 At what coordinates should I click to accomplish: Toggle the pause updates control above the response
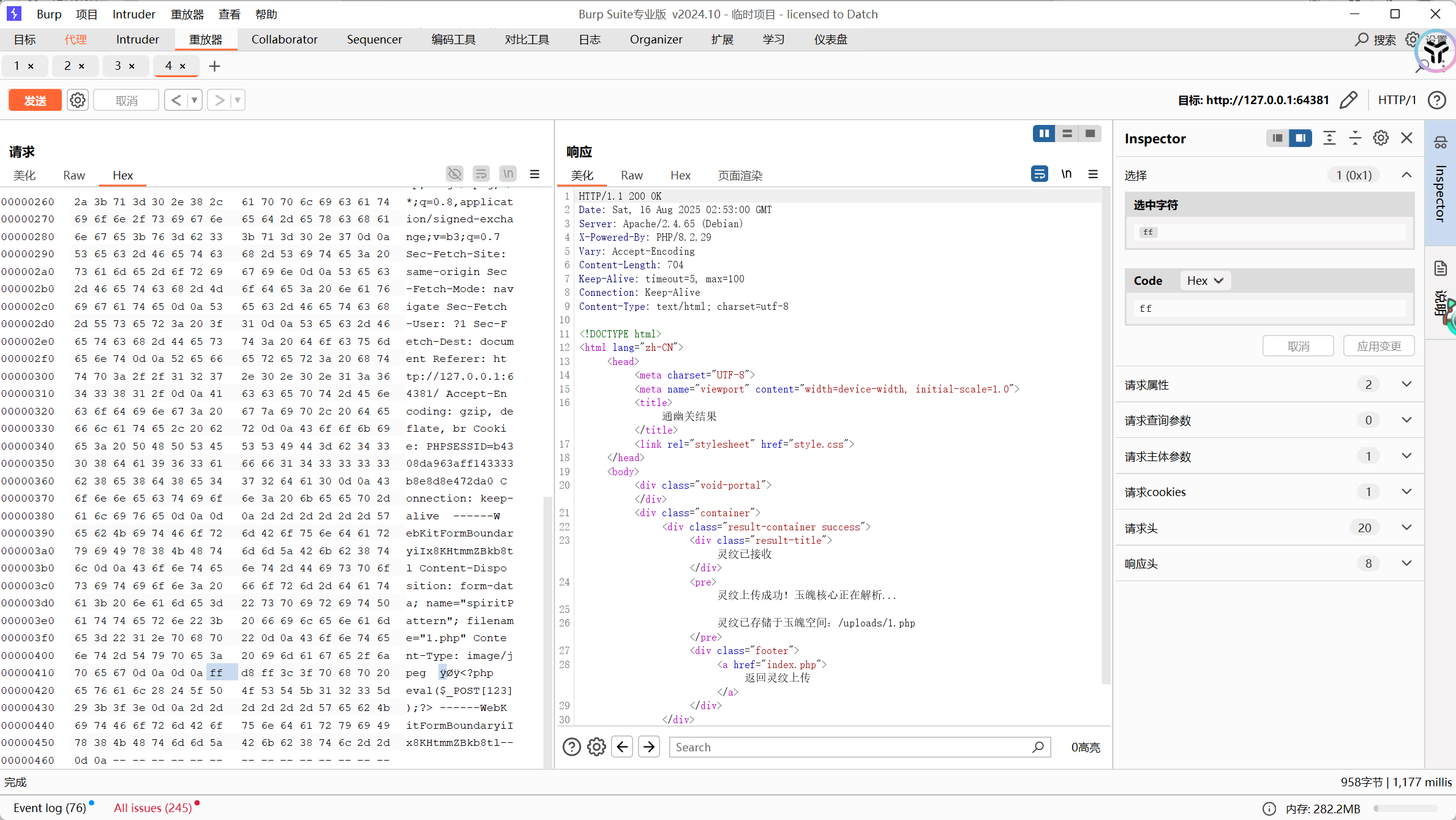click(1044, 134)
